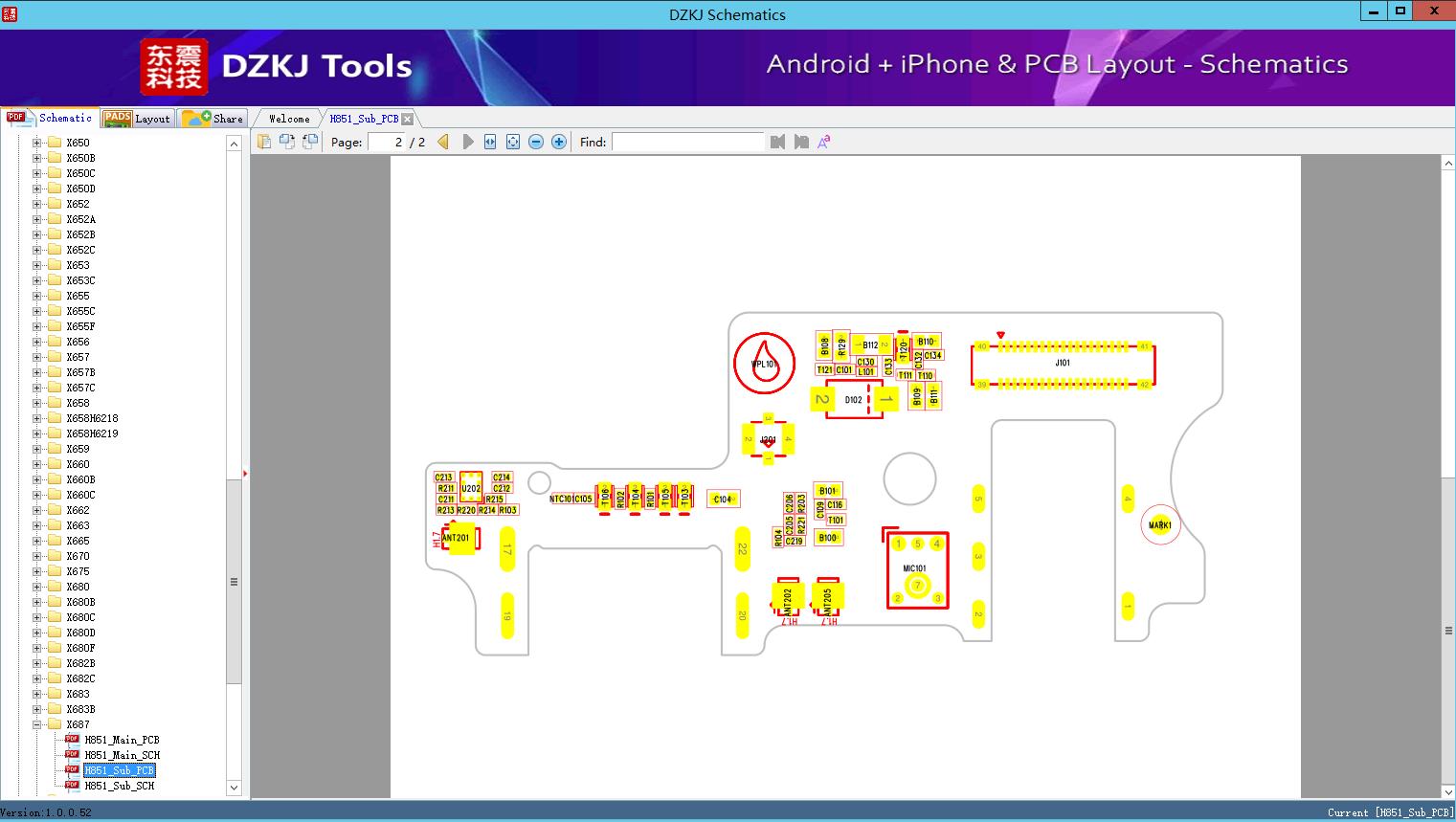Expand the X650 folder
This screenshot has width=1456, height=822.
click(37, 143)
